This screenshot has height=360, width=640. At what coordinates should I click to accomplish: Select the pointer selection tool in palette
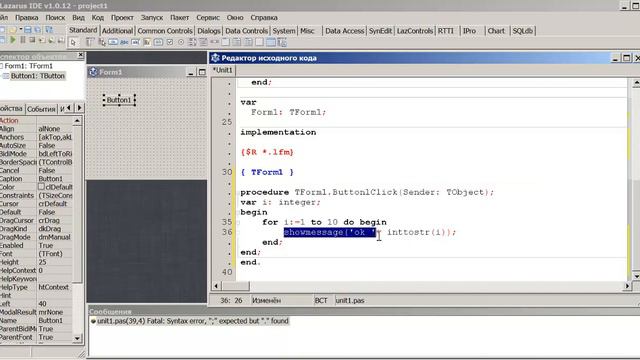click(73, 42)
